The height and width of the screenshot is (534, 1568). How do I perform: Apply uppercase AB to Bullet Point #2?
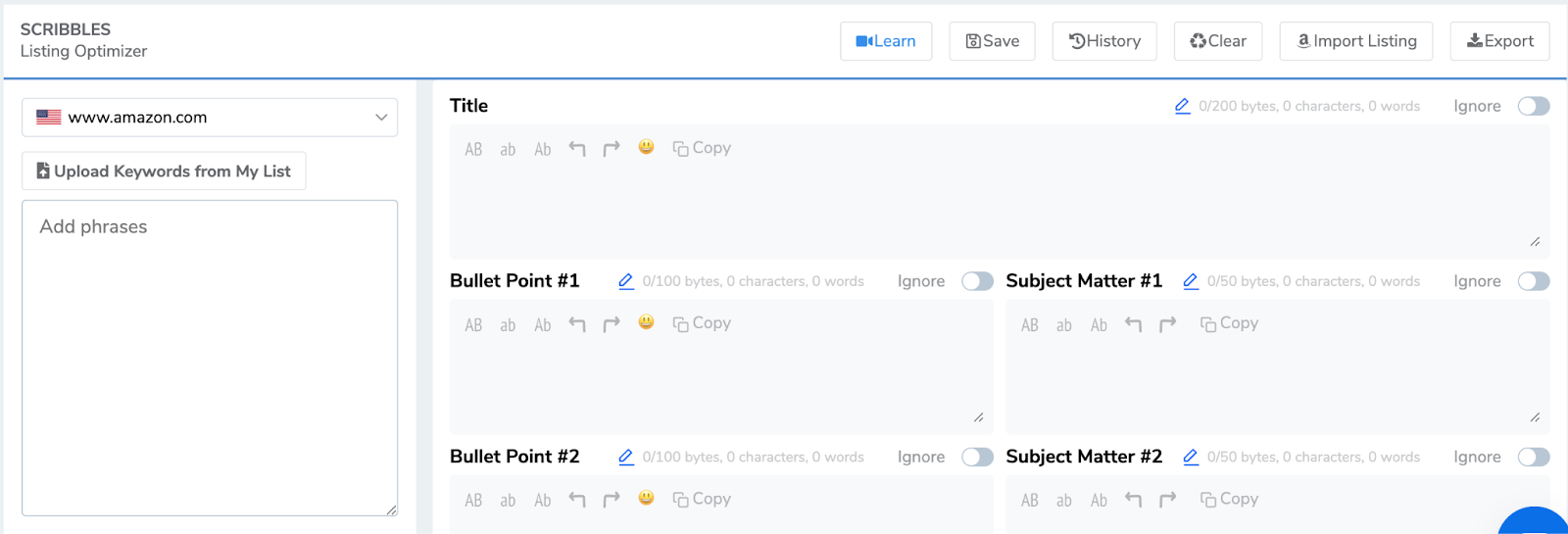point(473,500)
